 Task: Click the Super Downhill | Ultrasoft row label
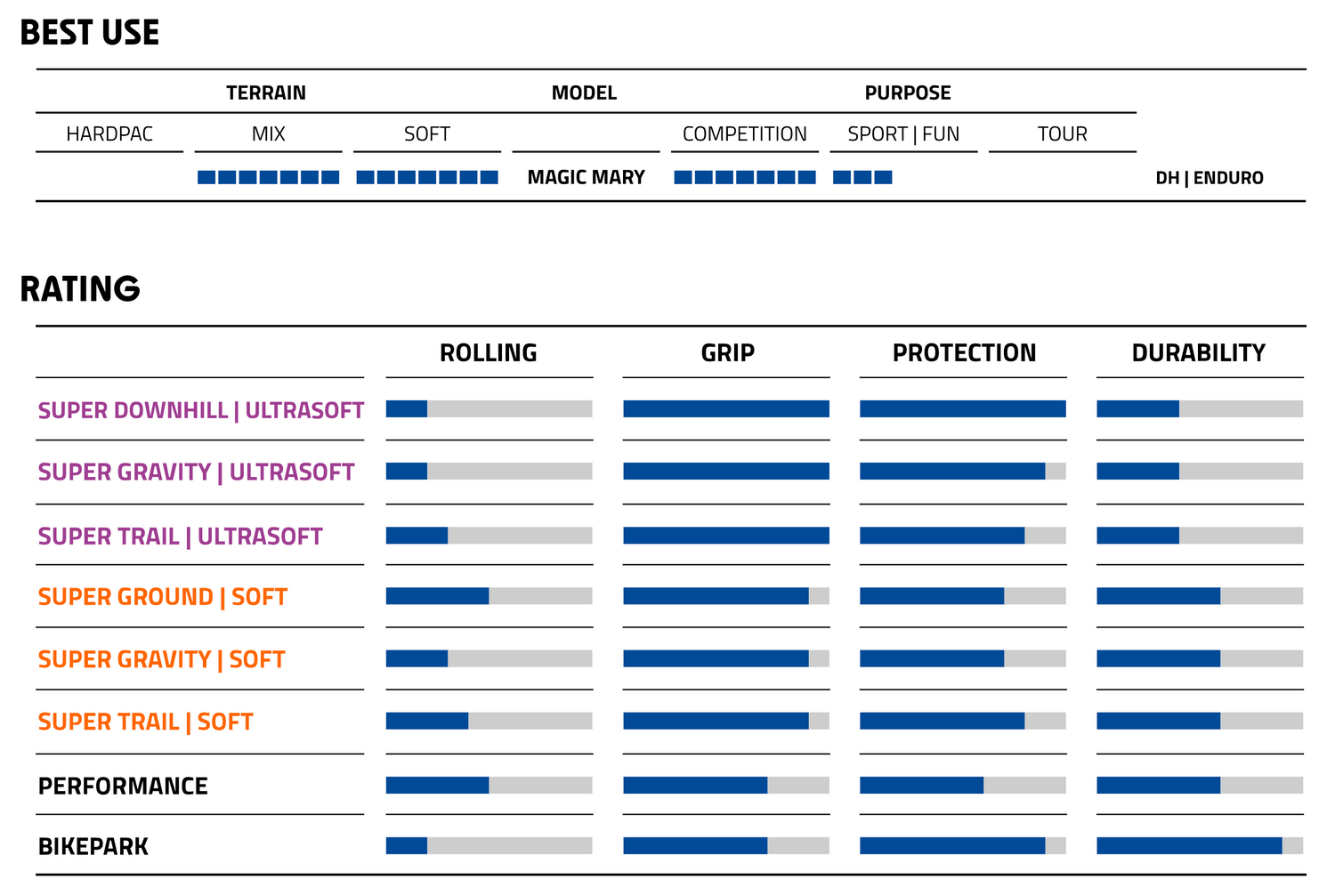(x=200, y=410)
